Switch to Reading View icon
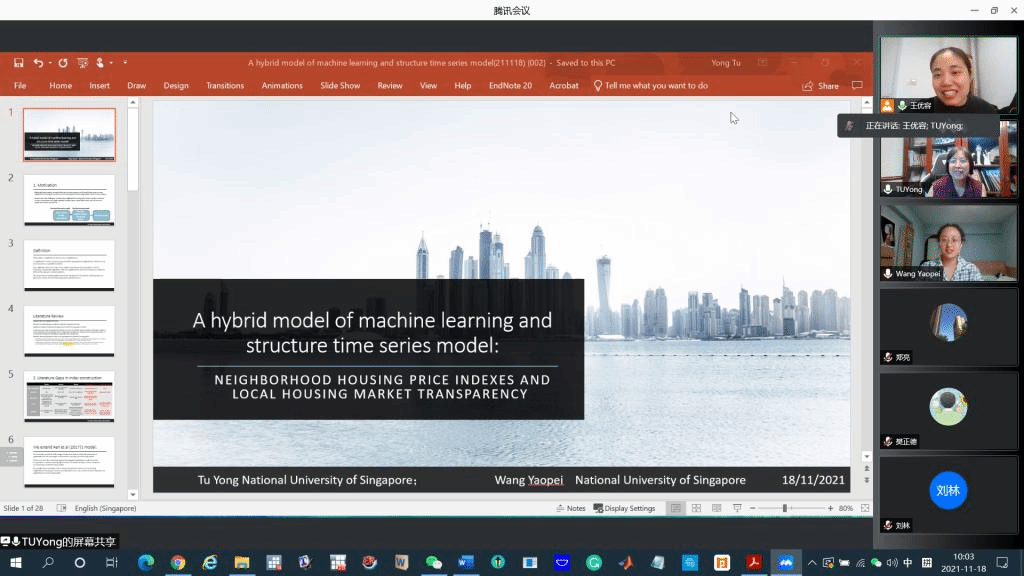Viewport: 1024px width, 576px height. tap(717, 508)
